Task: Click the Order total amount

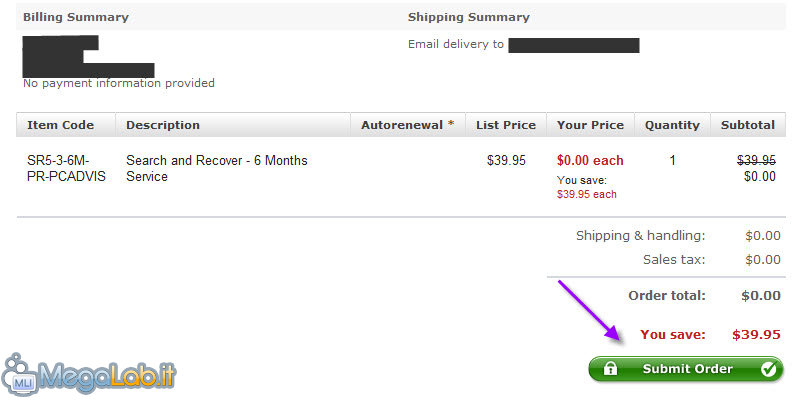Action: [x=761, y=296]
